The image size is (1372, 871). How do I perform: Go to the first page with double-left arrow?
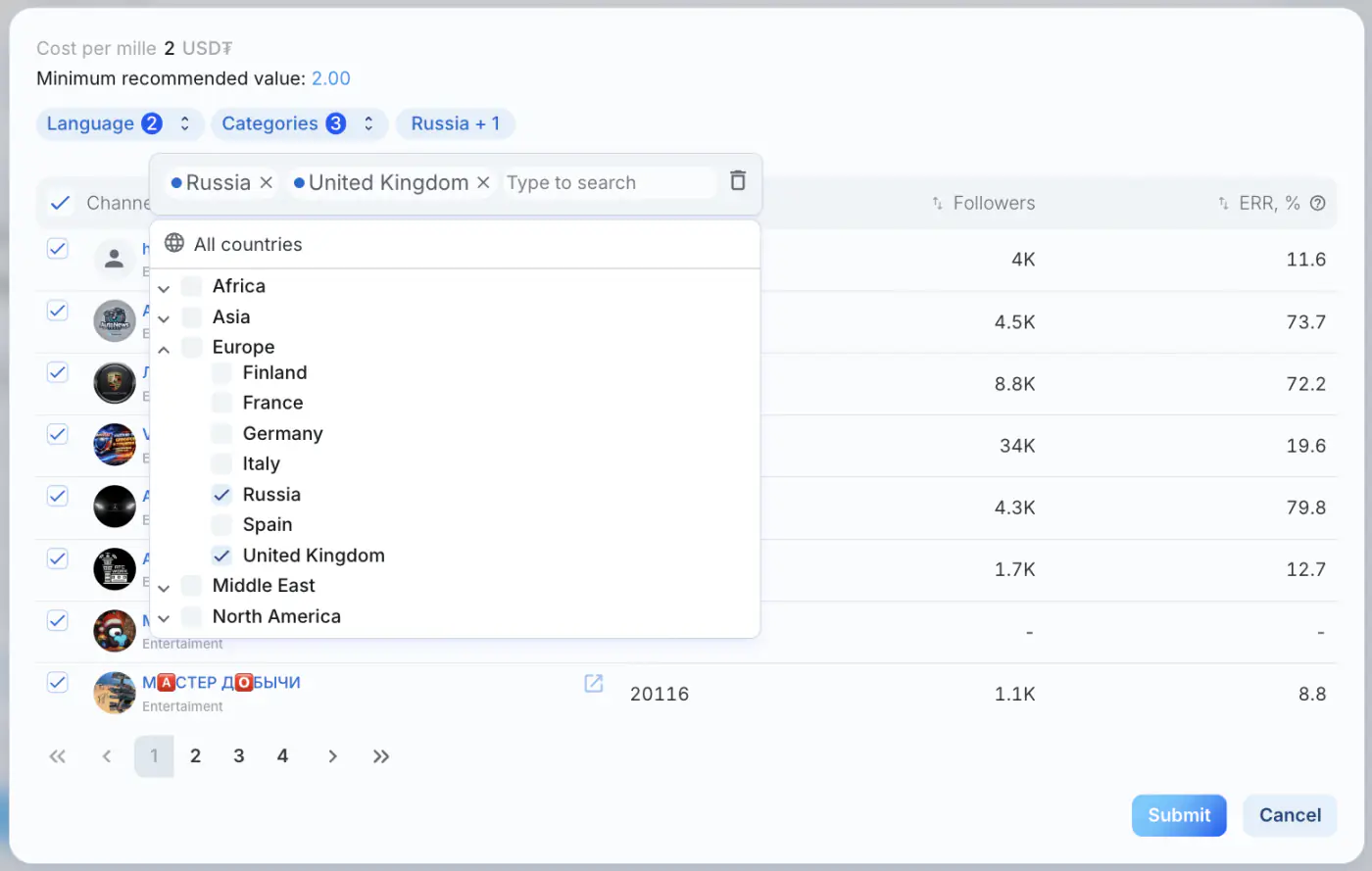point(58,756)
